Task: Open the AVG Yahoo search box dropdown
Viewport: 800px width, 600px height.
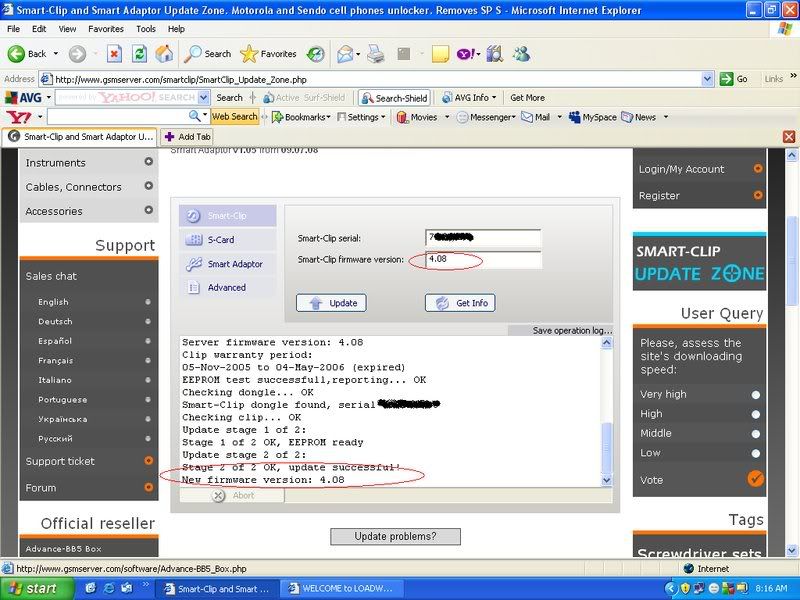Action: [x=204, y=97]
